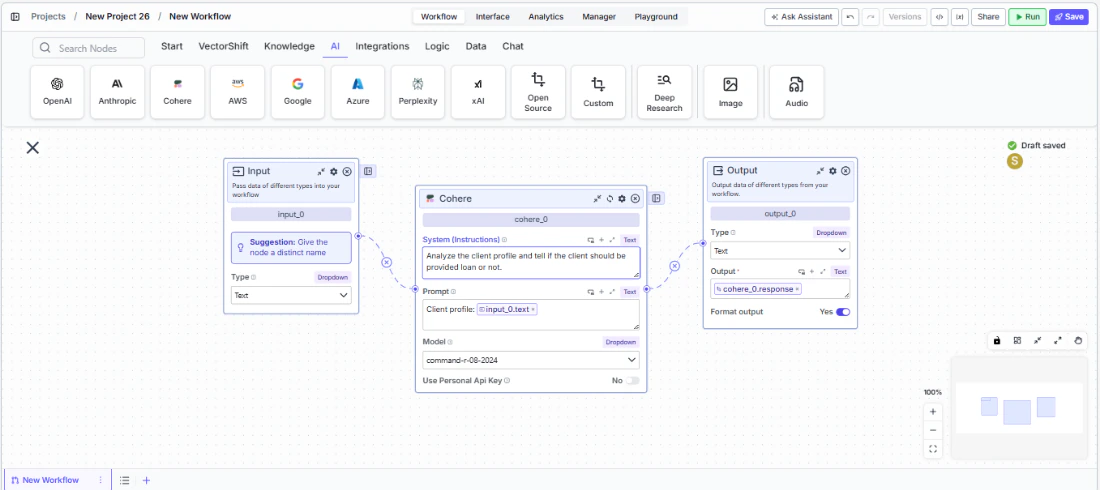This screenshot has height=490, width=1100.
Task: Refresh the Cohere node
Action: click(610, 199)
